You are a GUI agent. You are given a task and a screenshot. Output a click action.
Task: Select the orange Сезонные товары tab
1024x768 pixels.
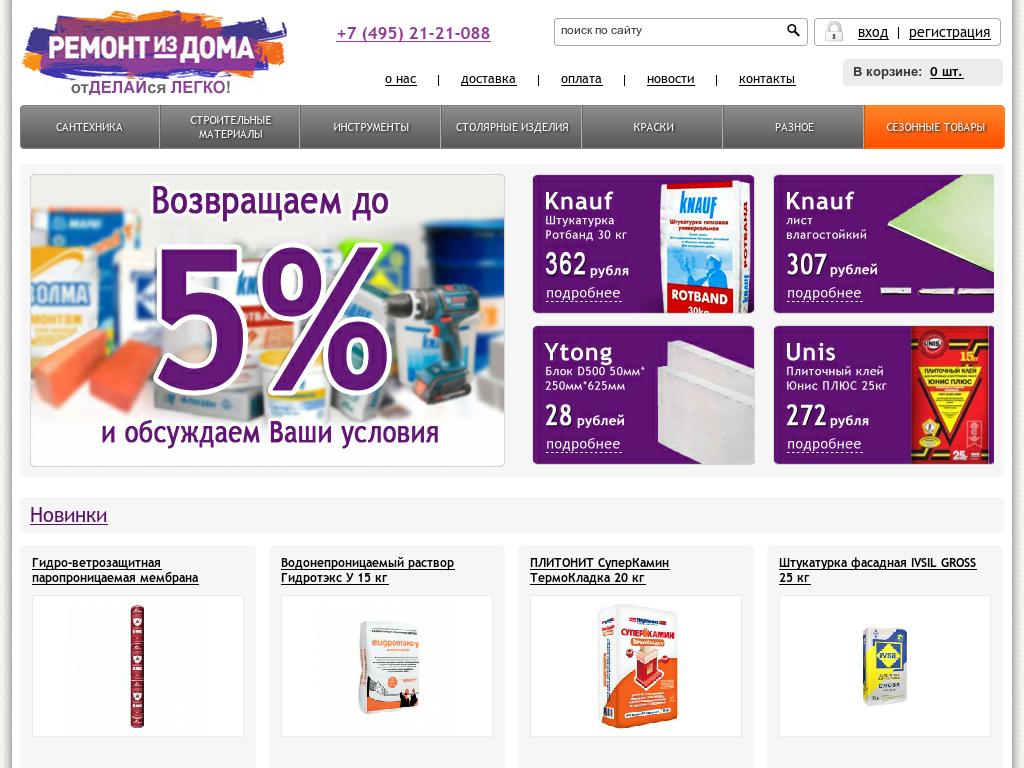click(935, 127)
